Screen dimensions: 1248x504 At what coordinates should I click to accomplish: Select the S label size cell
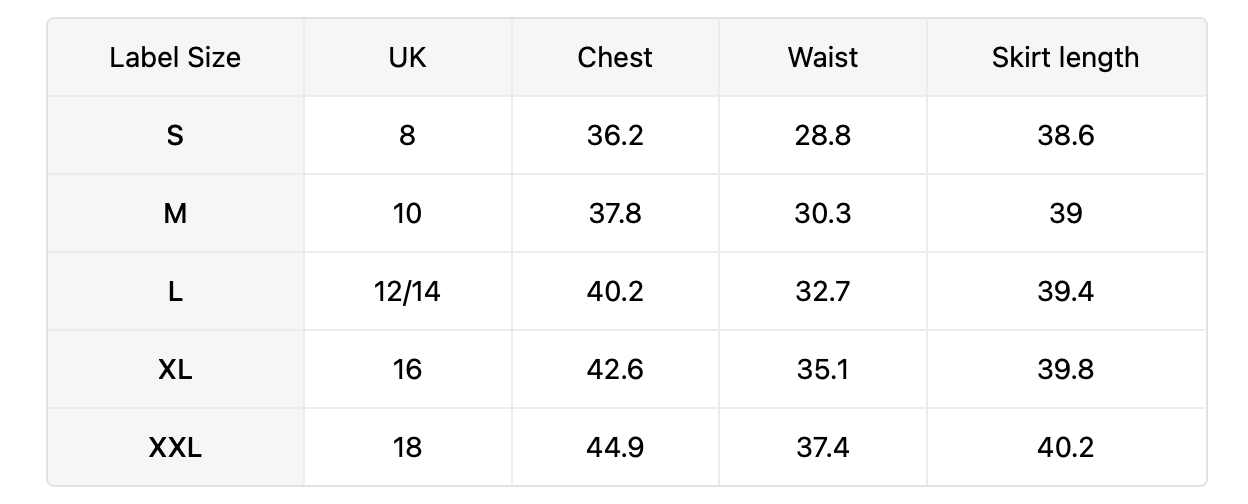(175, 135)
